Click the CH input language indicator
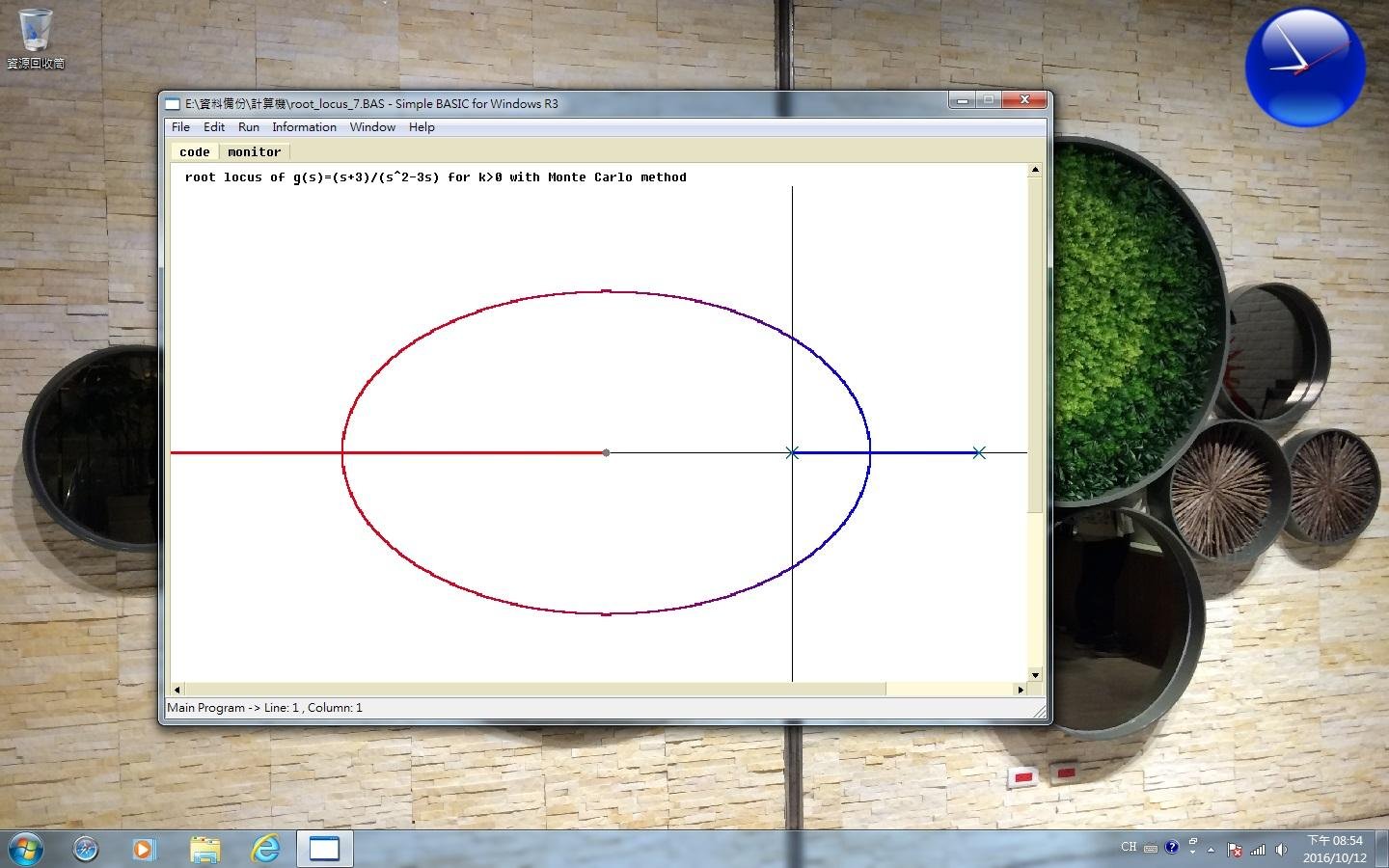This screenshot has height=868, width=1389. coord(1129,847)
